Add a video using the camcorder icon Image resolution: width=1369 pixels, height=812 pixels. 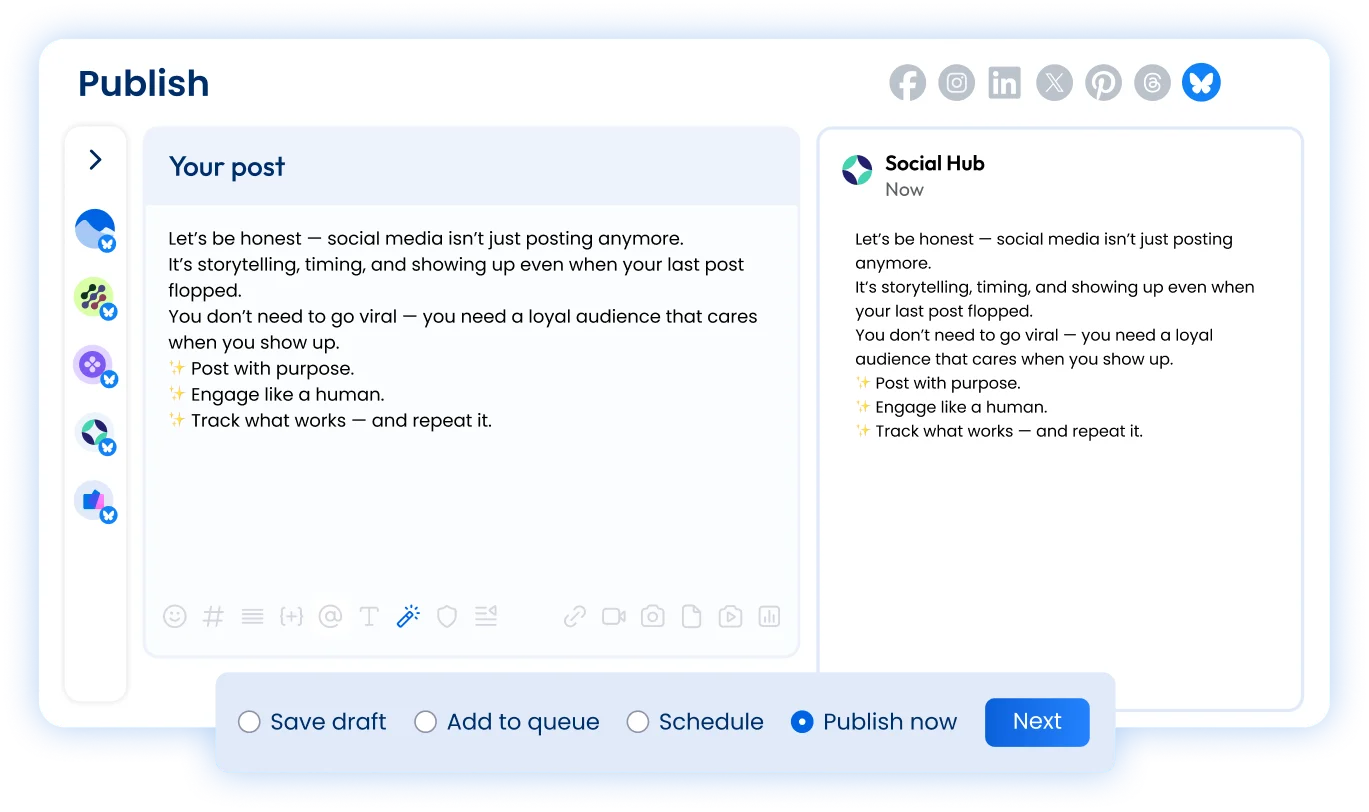click(613, 616)
